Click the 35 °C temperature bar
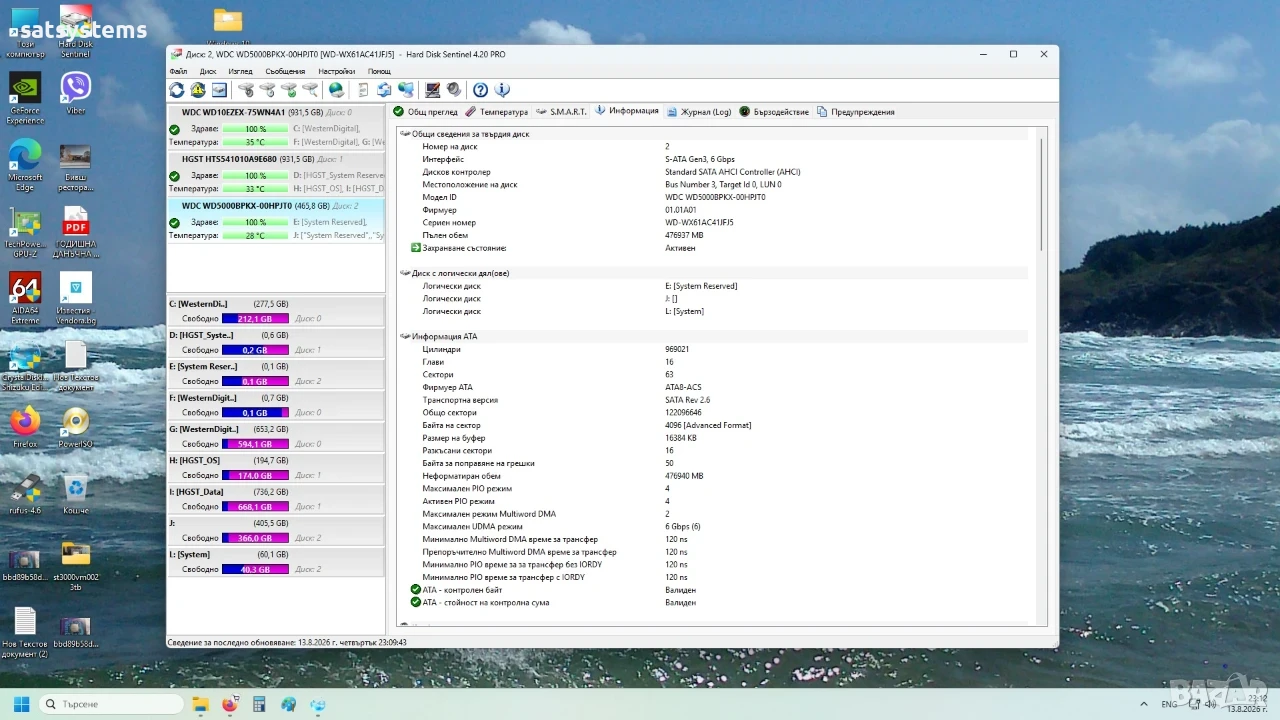Screen dimensions: 1280x720 [x=255, y=142]
